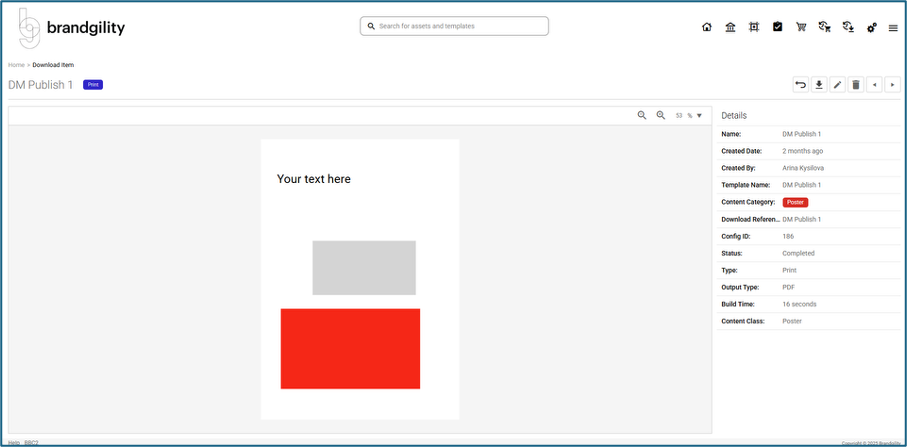Image resolution: width=908 pixels, height=448 pixels.
Task: Zoom out of the document preview
Action: click(x=642, y=116)
